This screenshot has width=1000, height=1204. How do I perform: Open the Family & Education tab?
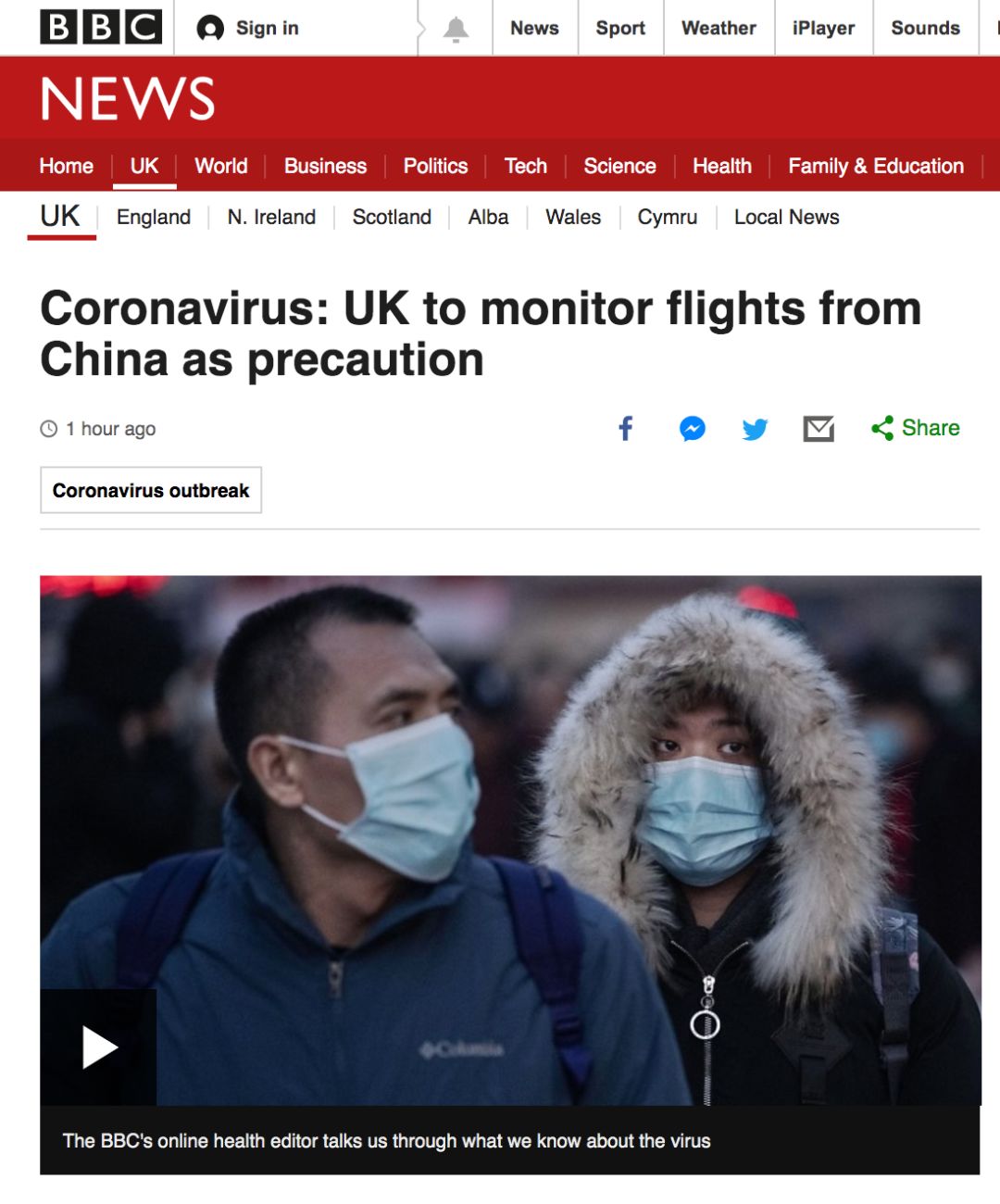(x=876, y=166)
